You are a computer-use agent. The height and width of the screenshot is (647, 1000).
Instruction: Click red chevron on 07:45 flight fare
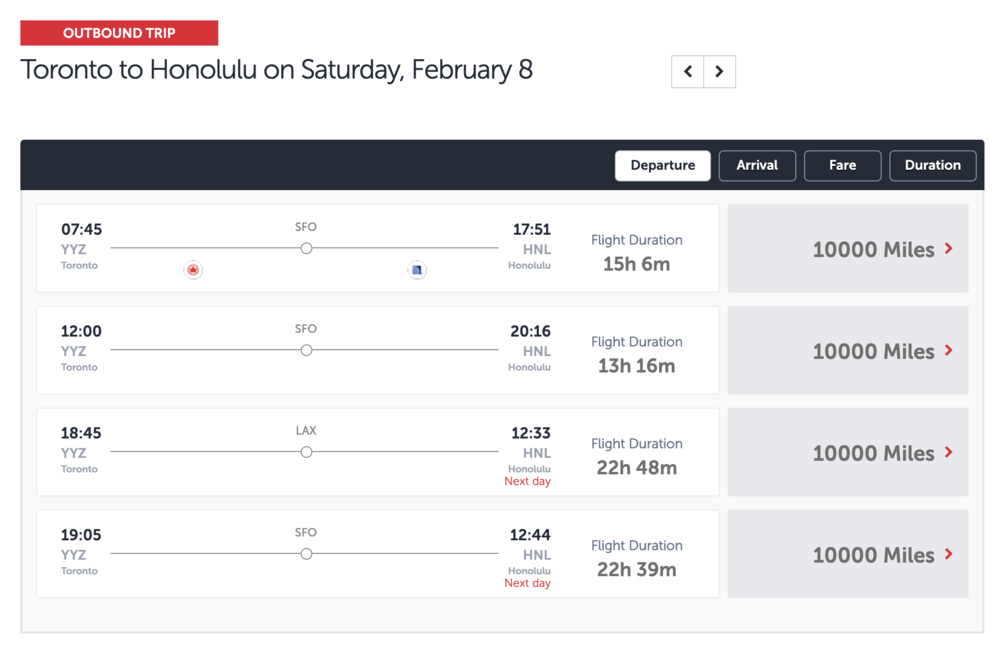949,248
